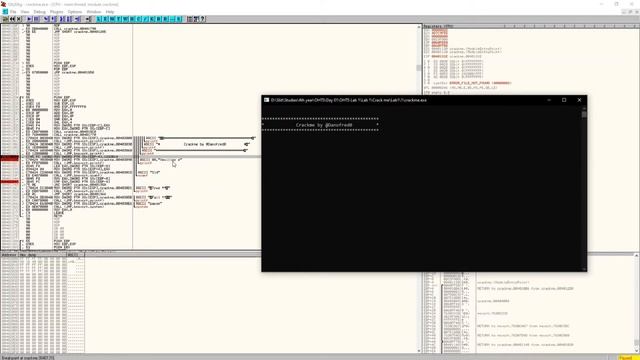Show source via the S icon

click(x=179, y=19)
